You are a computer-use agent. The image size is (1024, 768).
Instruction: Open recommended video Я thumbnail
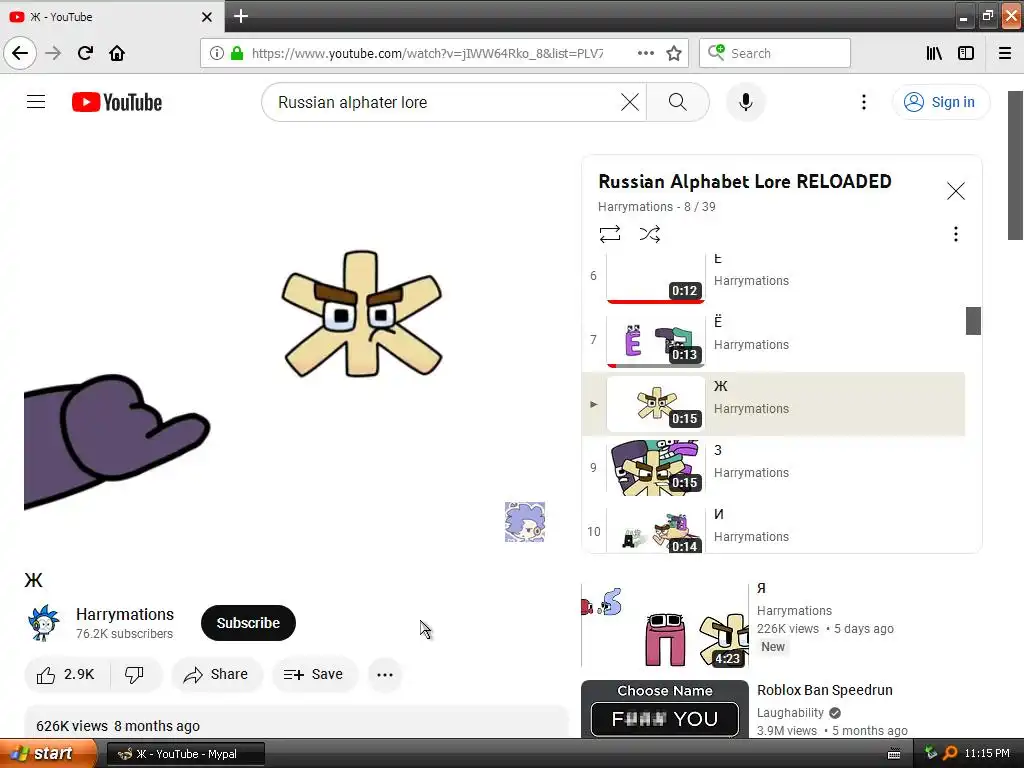[665, 626]
